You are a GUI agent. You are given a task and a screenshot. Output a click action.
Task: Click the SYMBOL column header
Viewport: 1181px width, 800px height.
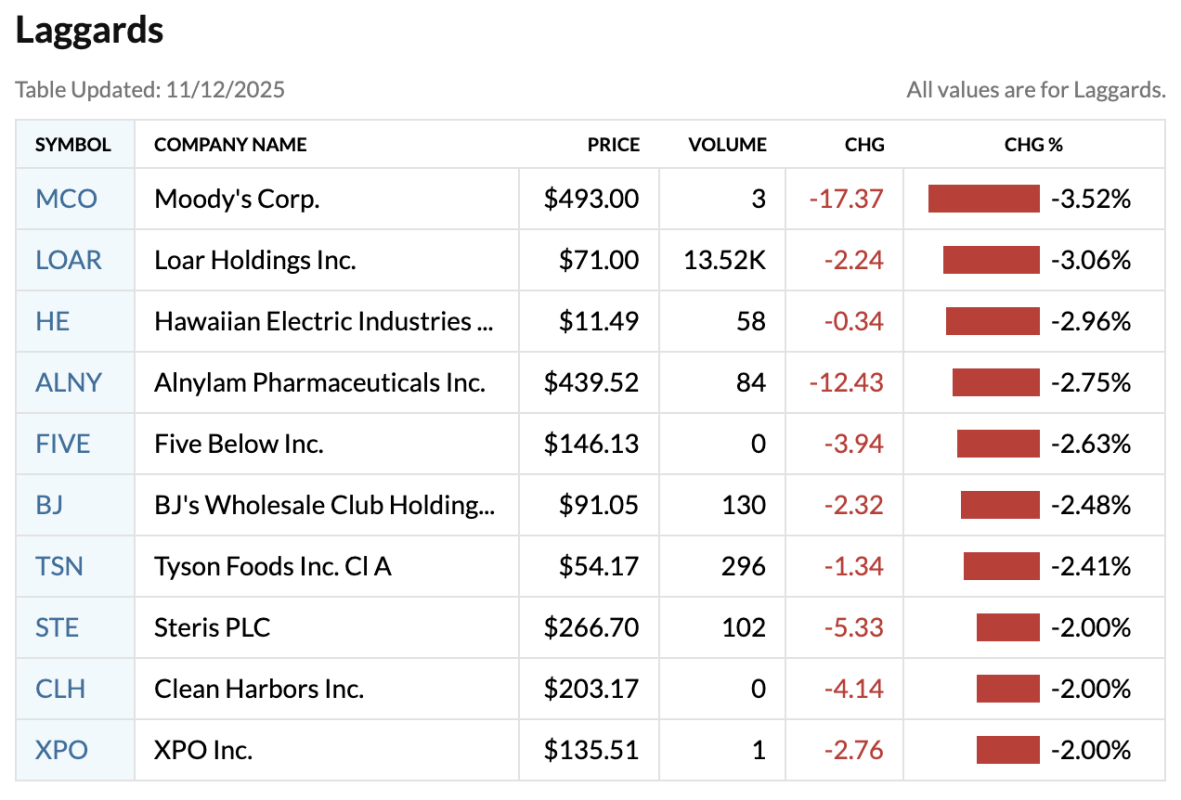click(x=73, y=145)
